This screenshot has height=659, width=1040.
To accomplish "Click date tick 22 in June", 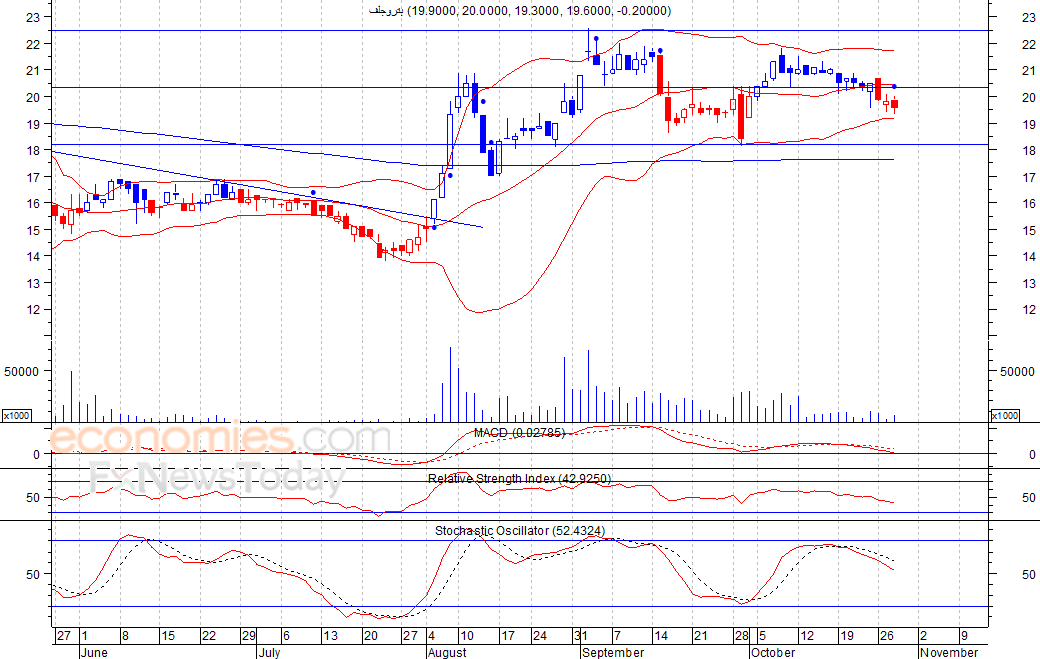I will (x=209, y=636).
